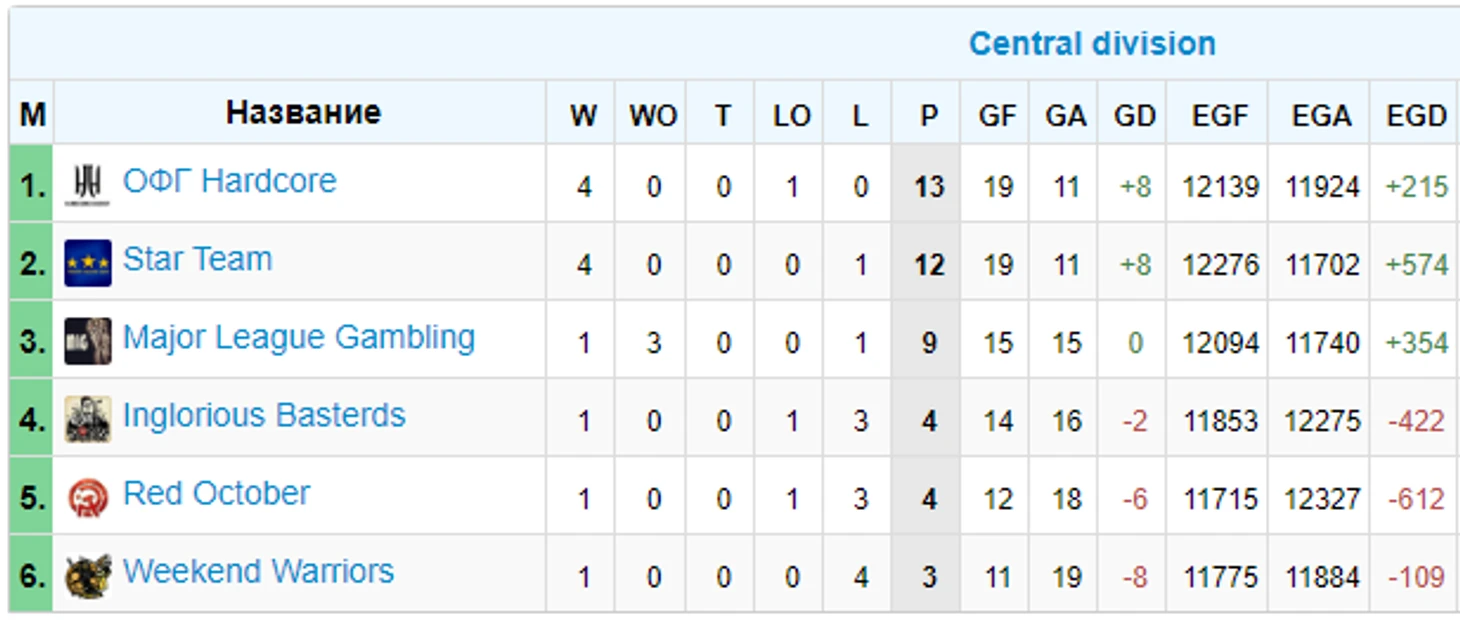Click the Central division heading link
Viewport: 1460px width, 620px height.
click(x=1092, y=44)
